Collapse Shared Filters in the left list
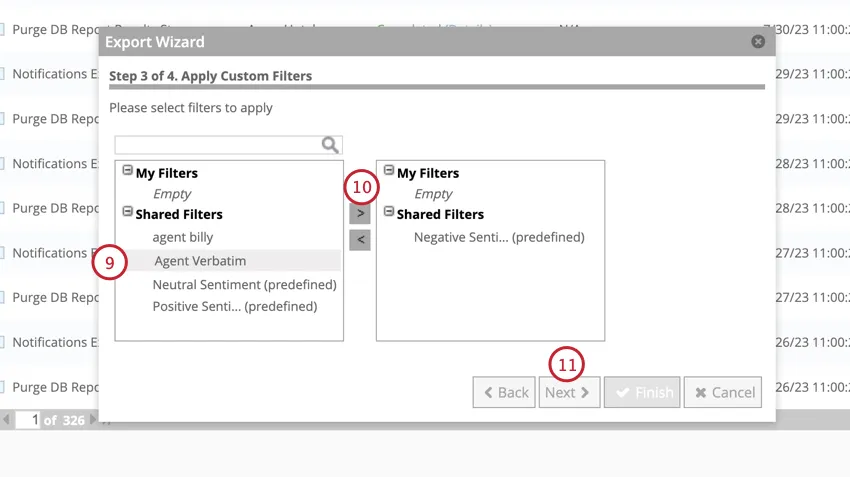The height and width of the screenshot is (477, 850). [128, 212]
